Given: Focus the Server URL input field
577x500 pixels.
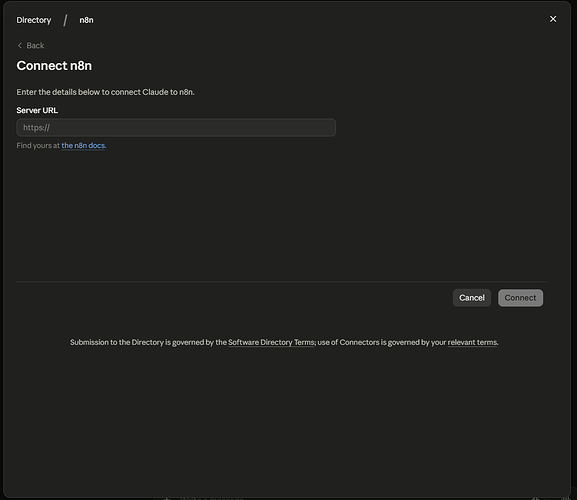Looking at the screenshot, I should point(176,128).
